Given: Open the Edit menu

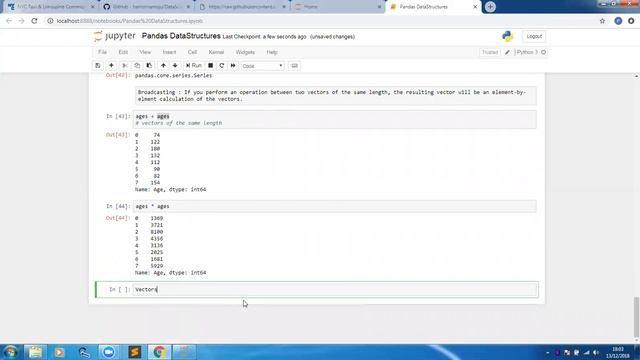Looking at the screenshot, I should click(123, 52).
